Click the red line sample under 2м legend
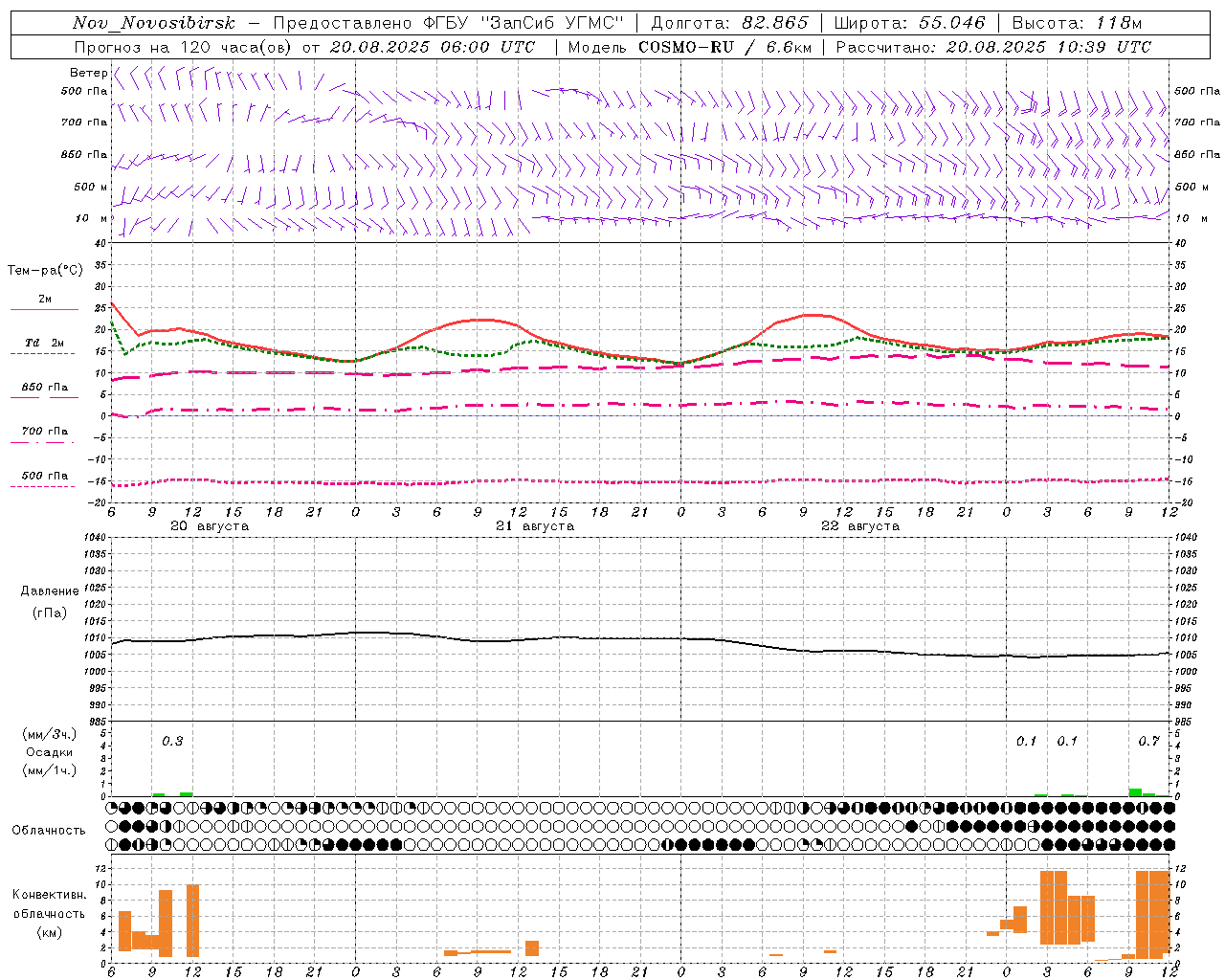1225x980 pixels. point(44,310)
